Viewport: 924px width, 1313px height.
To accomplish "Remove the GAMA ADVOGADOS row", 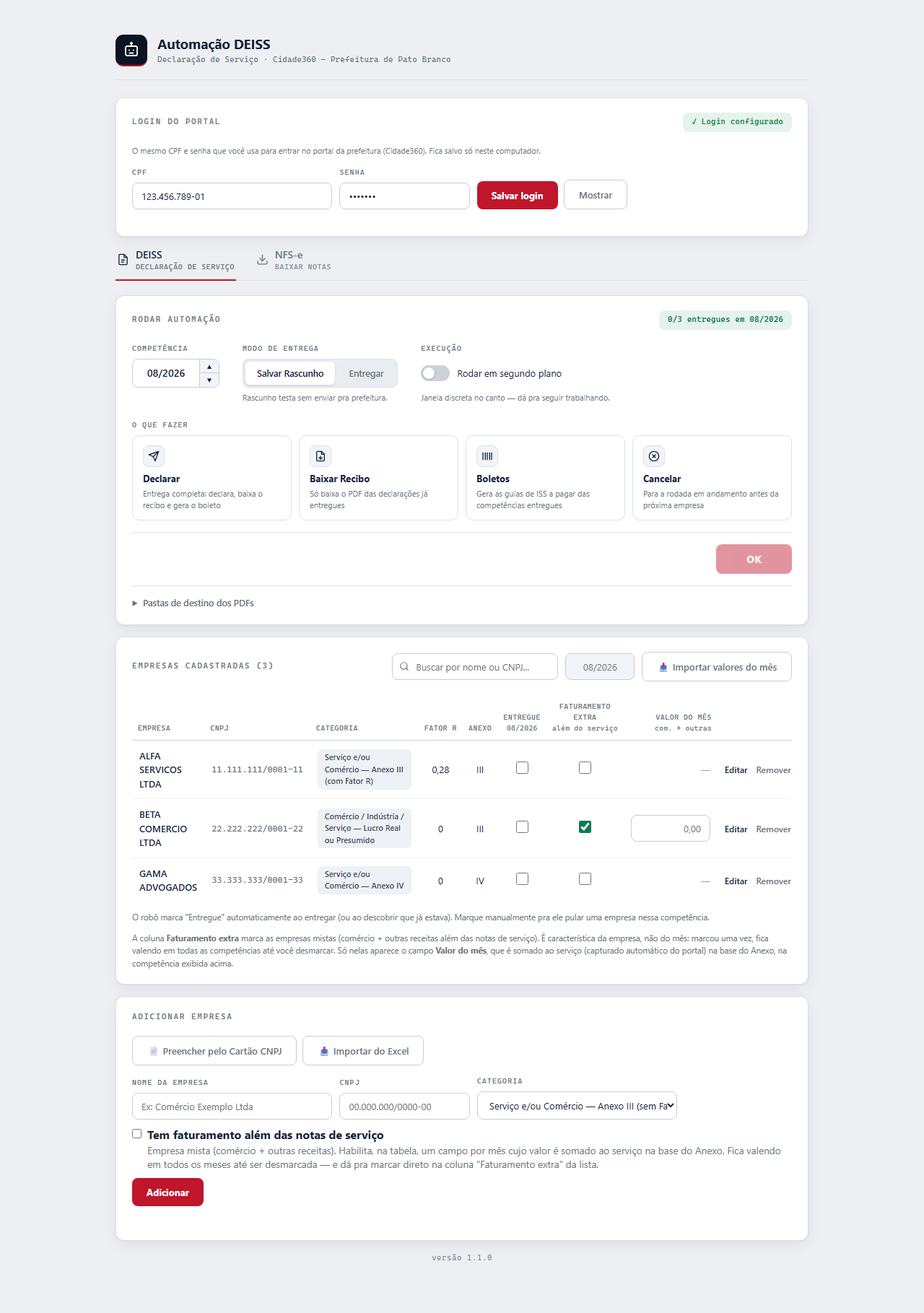I will [773, 881].
